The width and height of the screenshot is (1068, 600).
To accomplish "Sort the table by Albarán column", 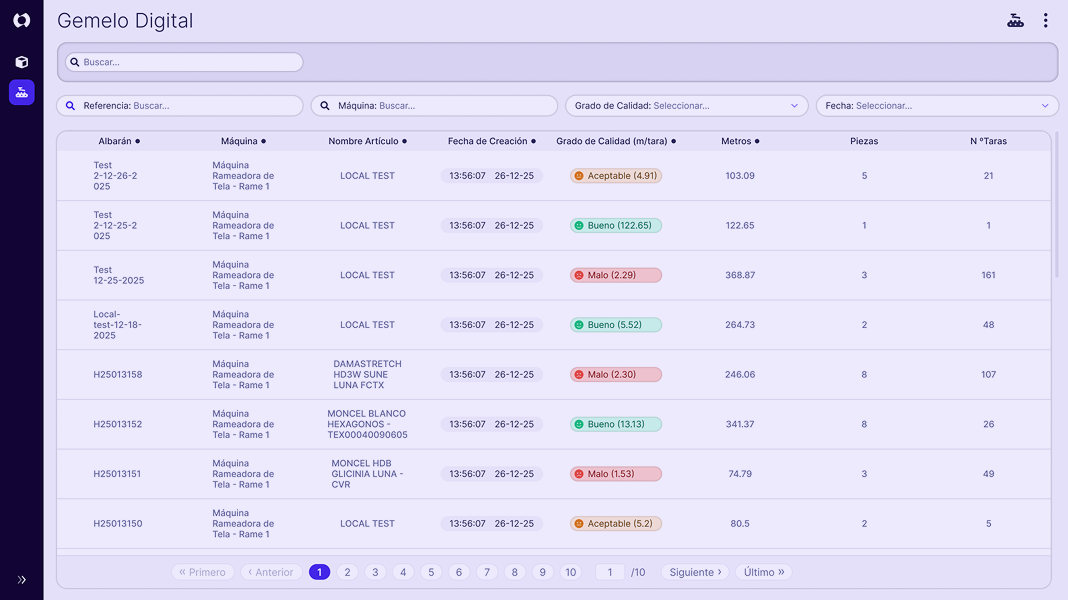I will click(119, 141).
